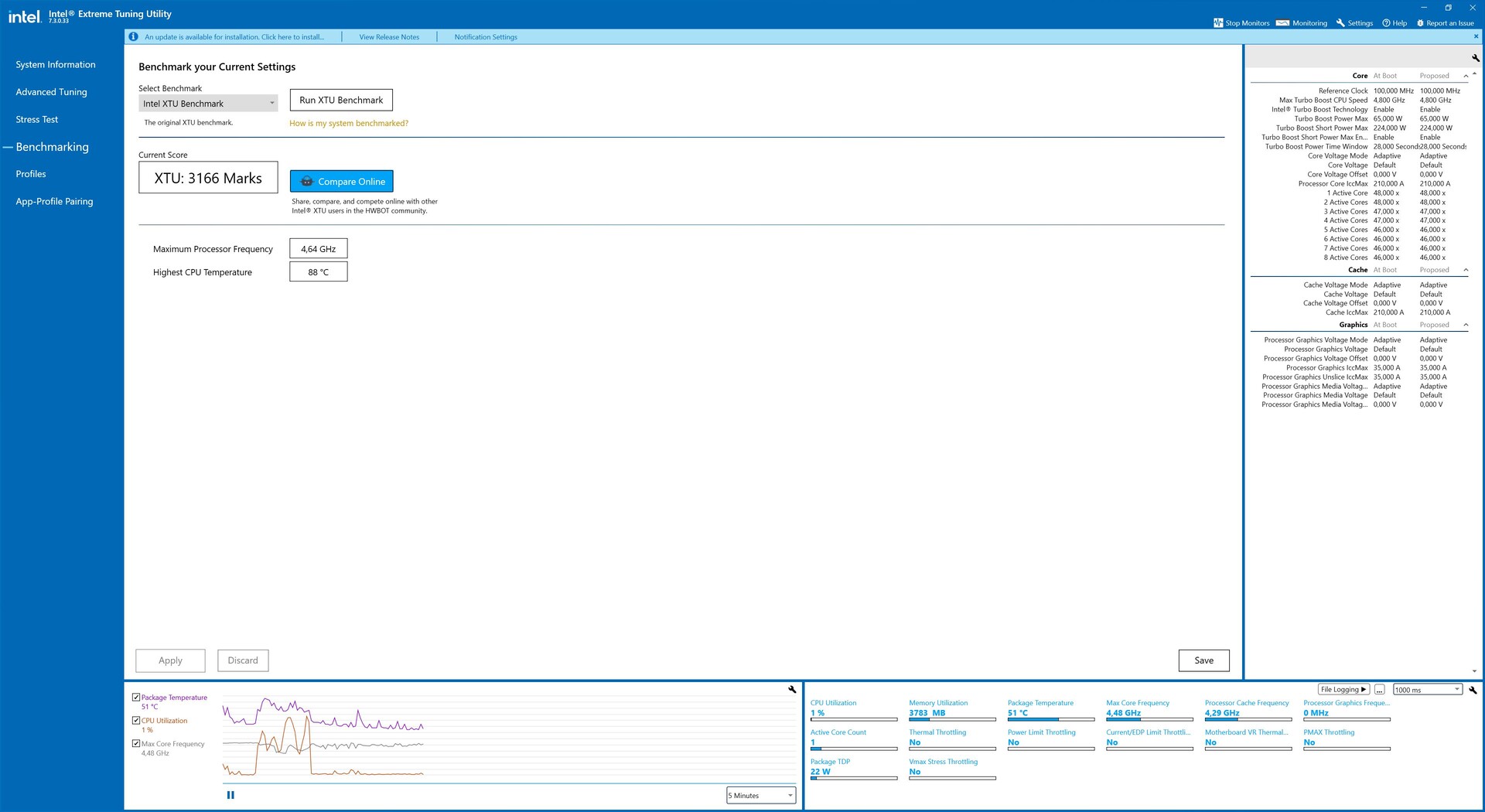This screenshot has width=1485, height=812.
Task: Collapse the Graphics settings section
Action: pyautogui.click(x=1466, y=325)
